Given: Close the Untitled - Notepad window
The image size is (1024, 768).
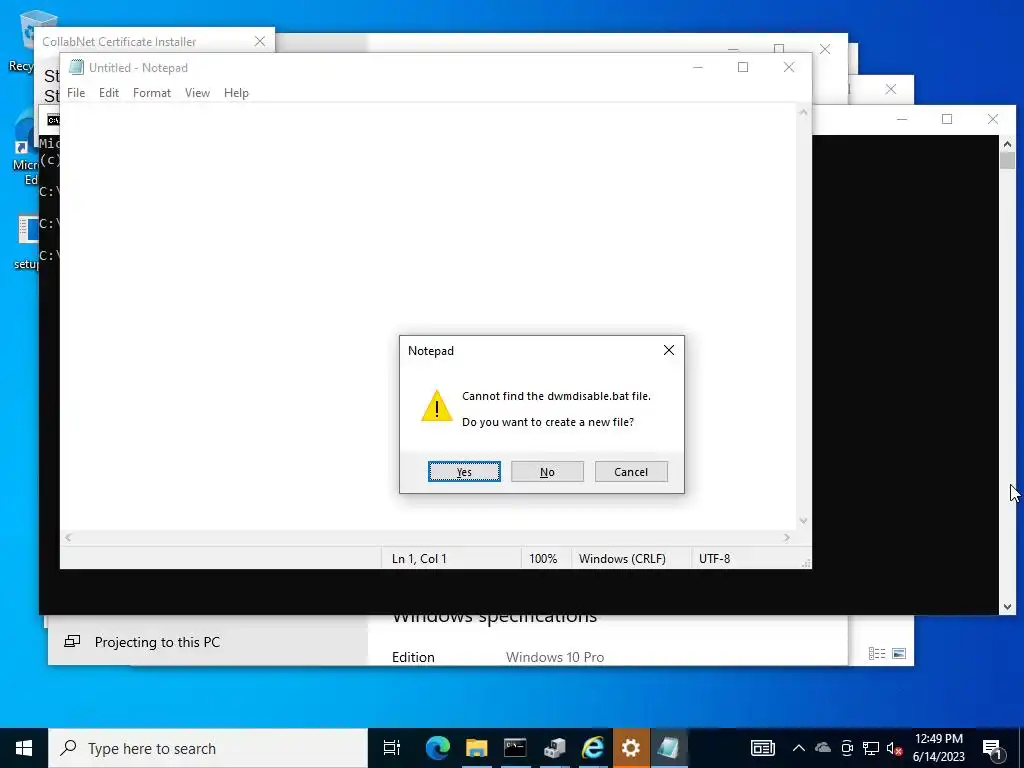Looking at the screenshot, I should [788, 67].
